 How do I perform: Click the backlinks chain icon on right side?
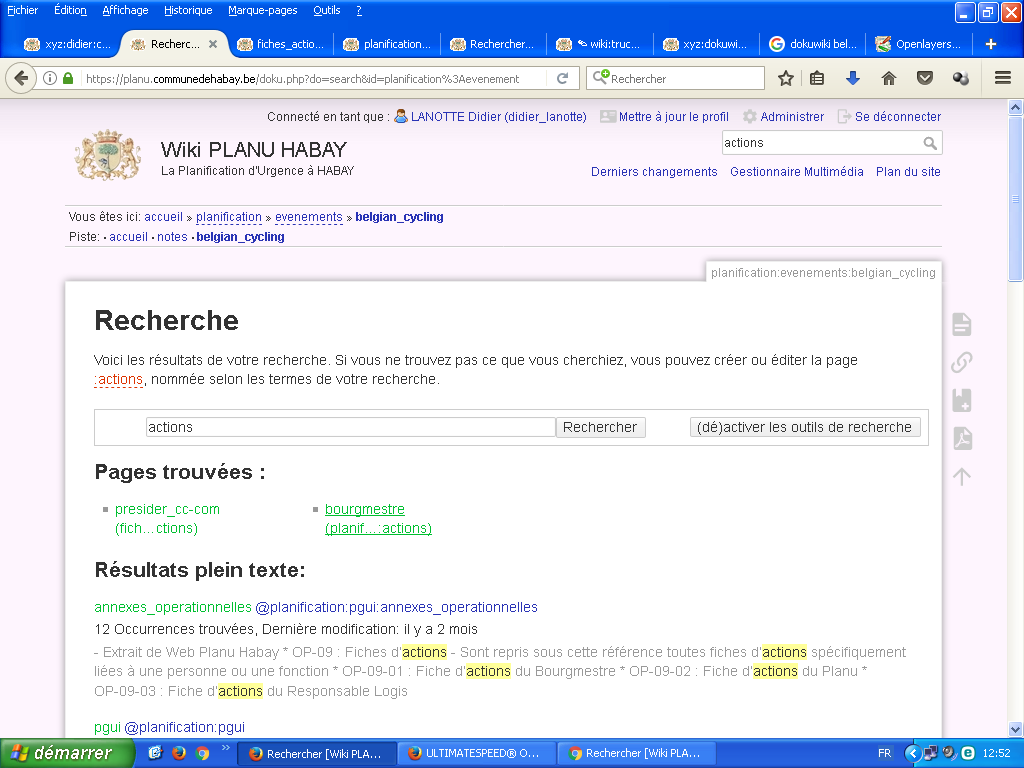pos(961,362)
